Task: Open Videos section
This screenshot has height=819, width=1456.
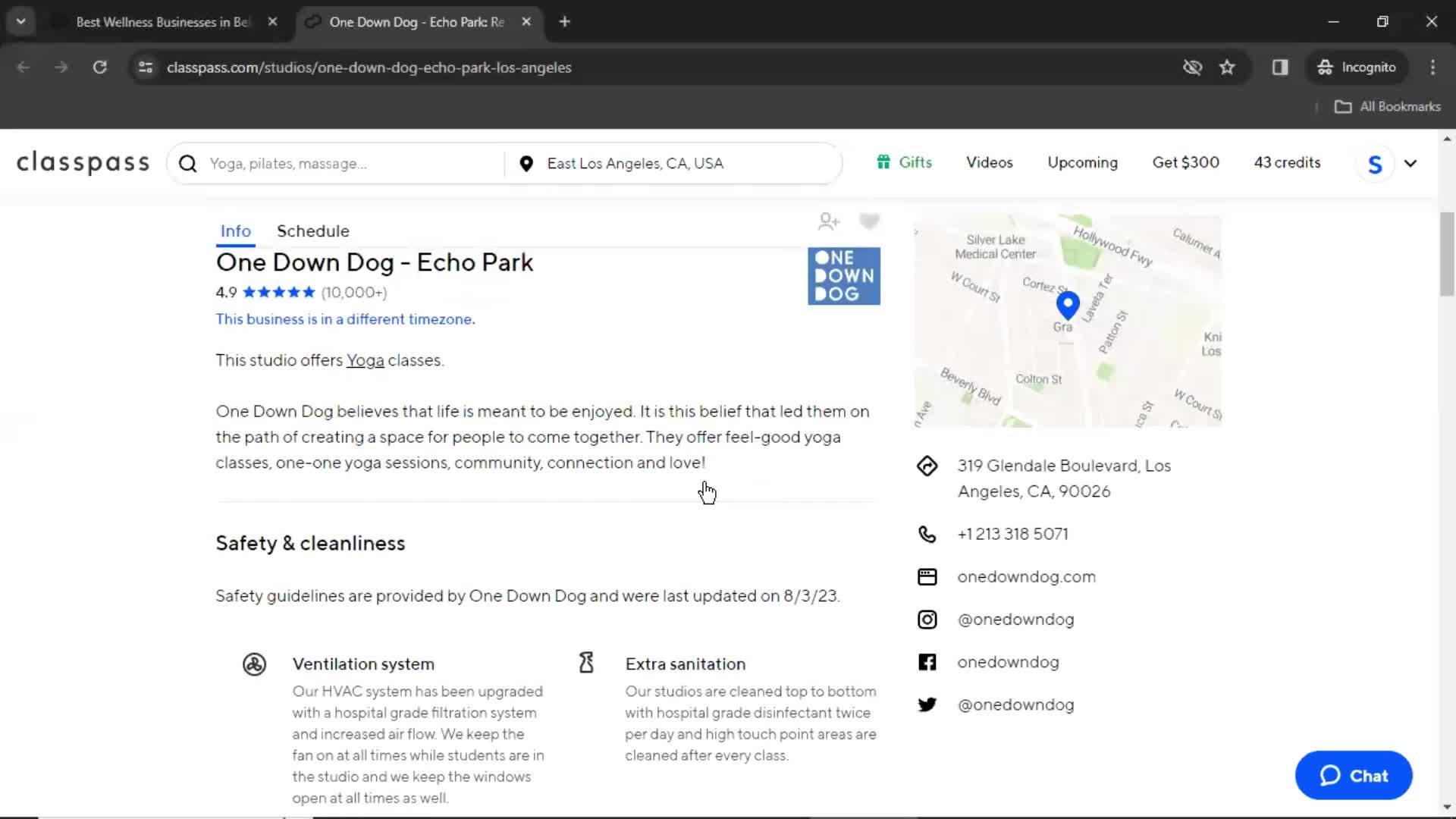Action: [x=988, y=163]
